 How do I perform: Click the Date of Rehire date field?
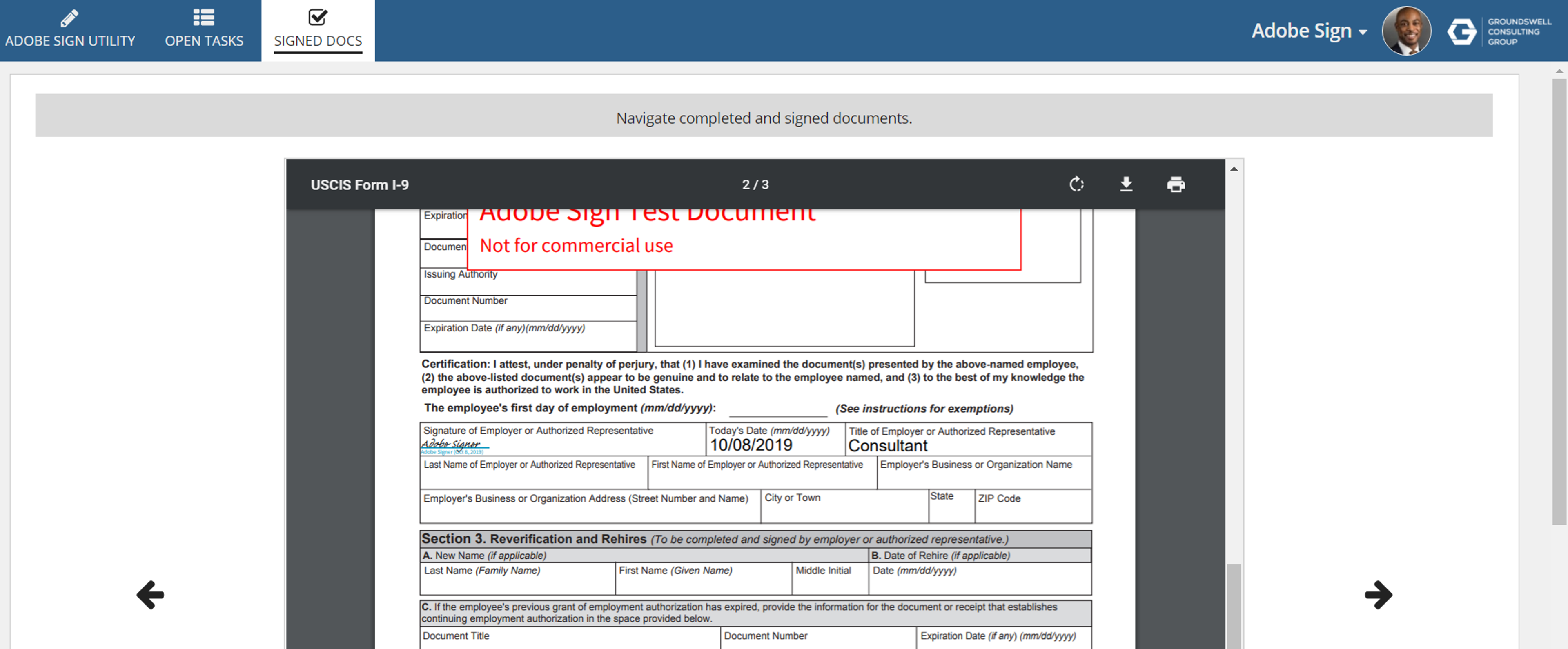(980, 578)
